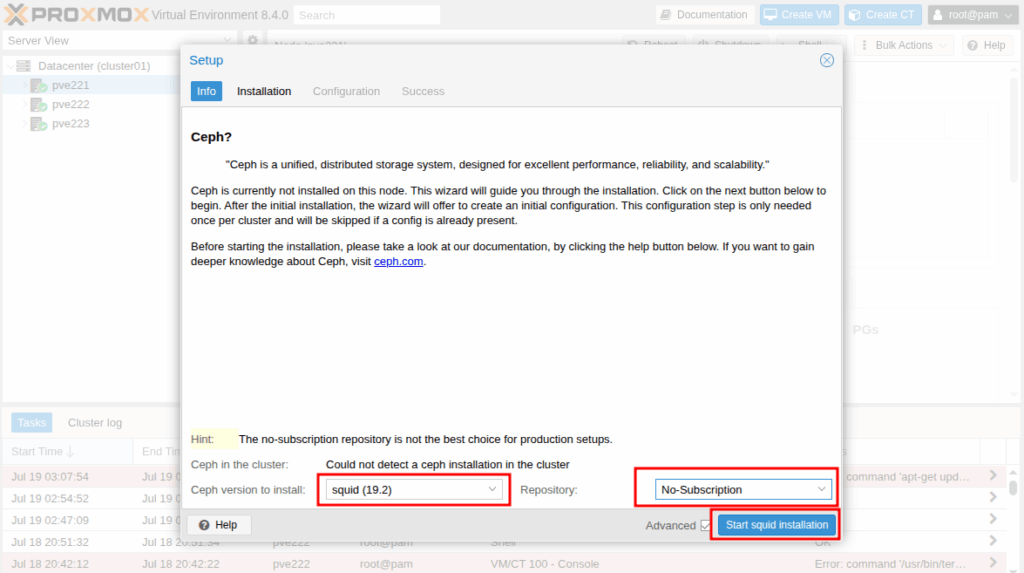
Task: Open the Repository No-Subscription dropdown
Action: (743, 489)
